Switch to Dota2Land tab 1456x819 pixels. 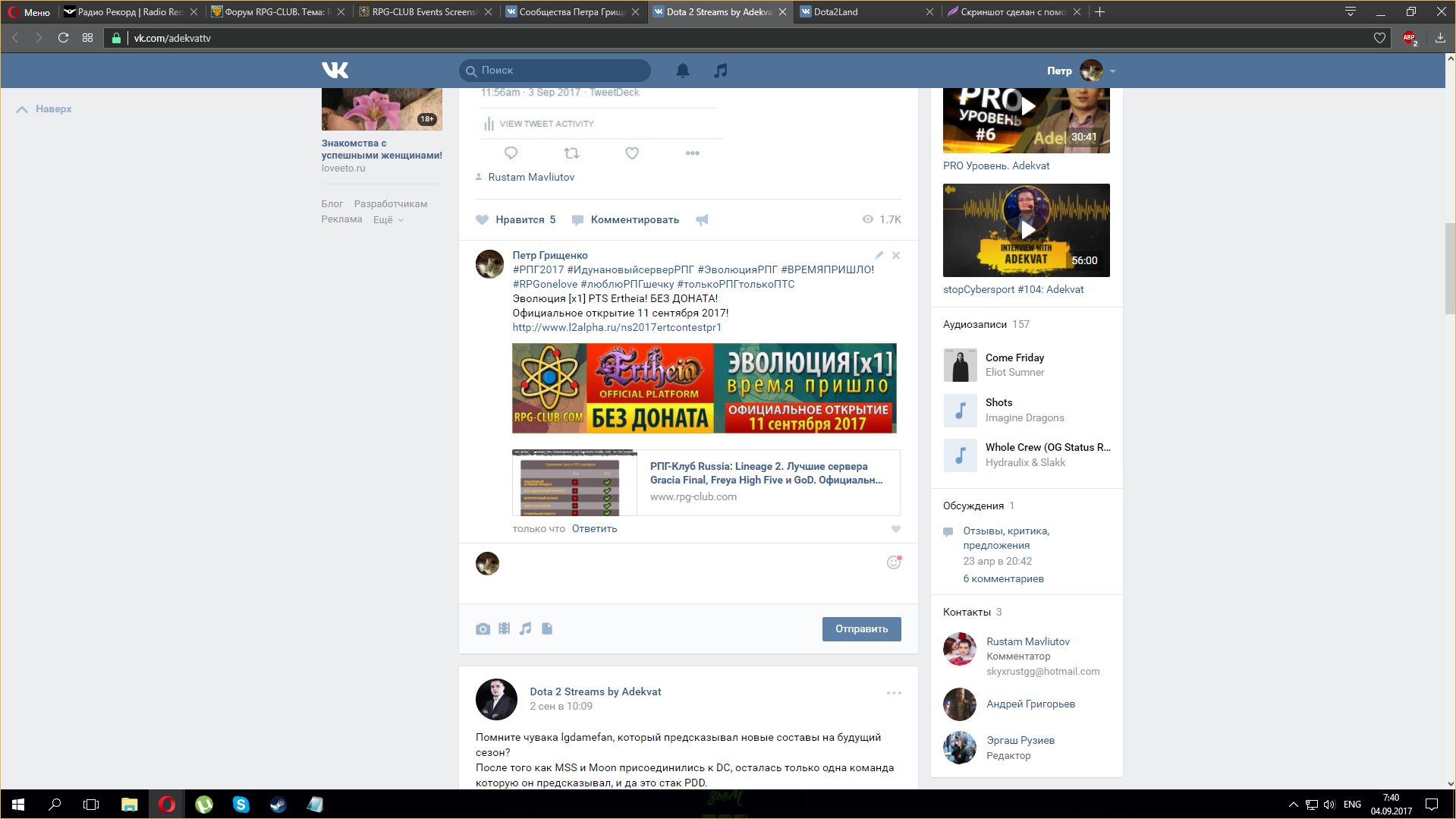(866, 11)
